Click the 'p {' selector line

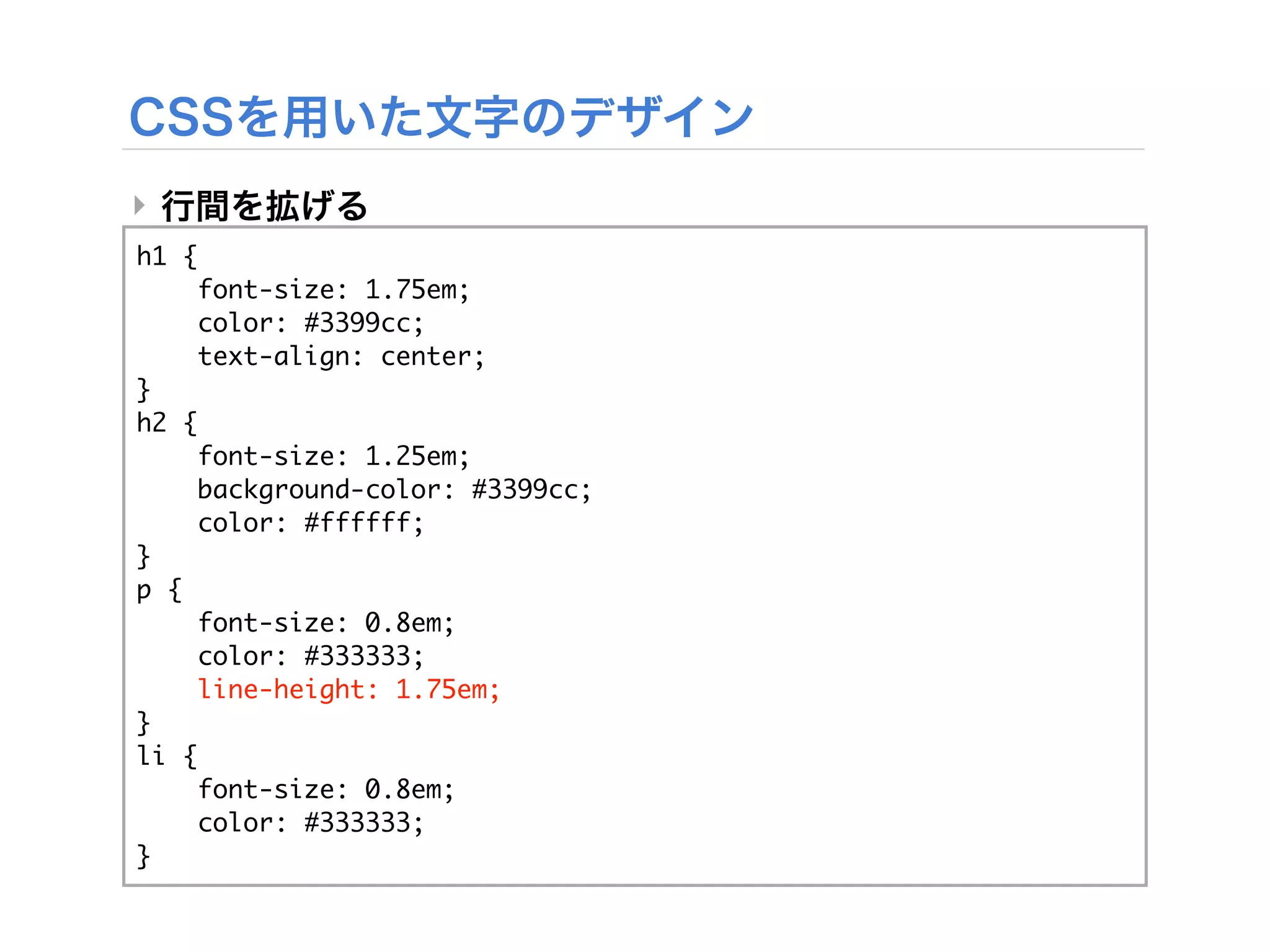click(159, 590)
